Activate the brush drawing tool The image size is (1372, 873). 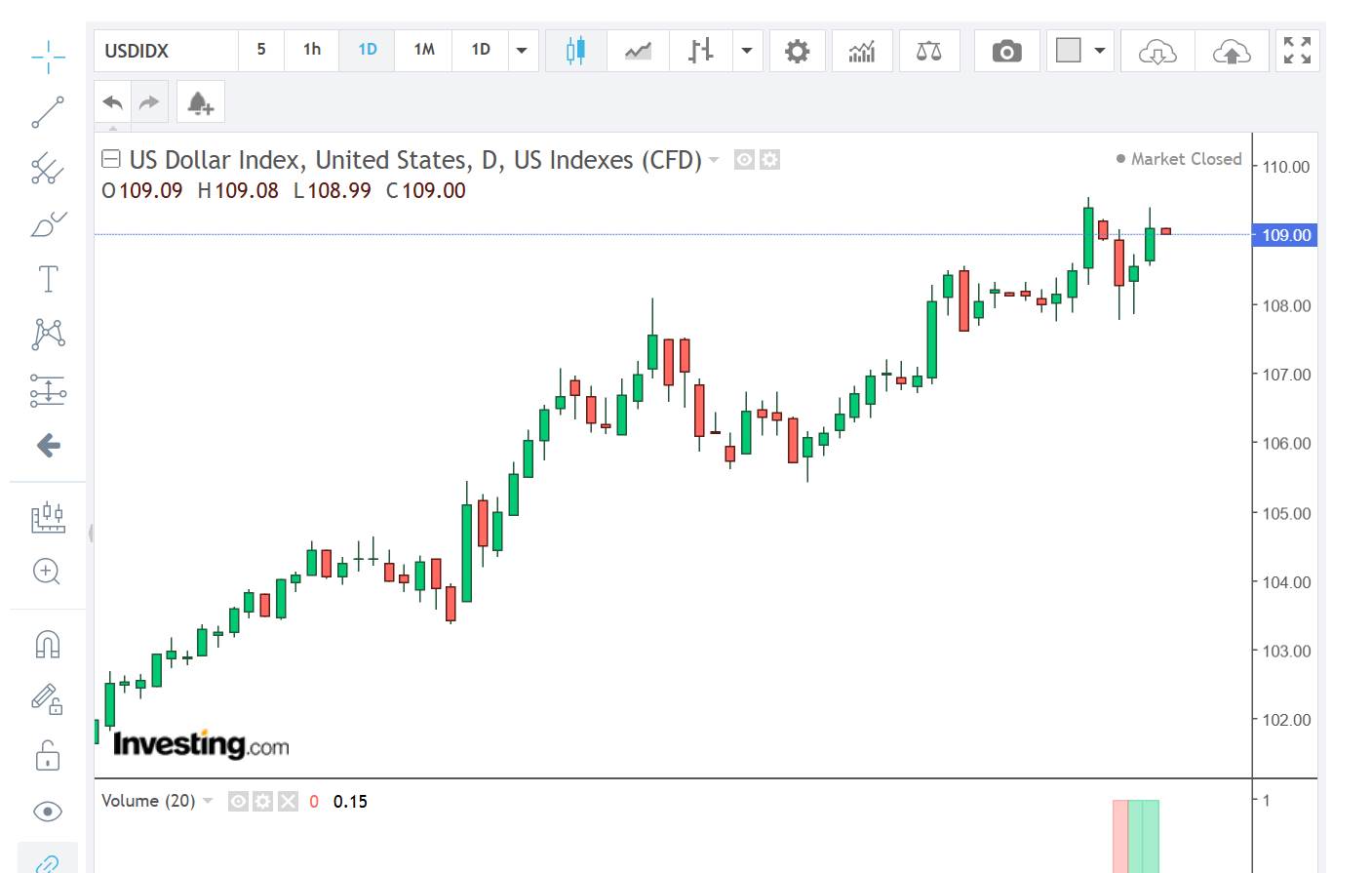tap(48, 223)
